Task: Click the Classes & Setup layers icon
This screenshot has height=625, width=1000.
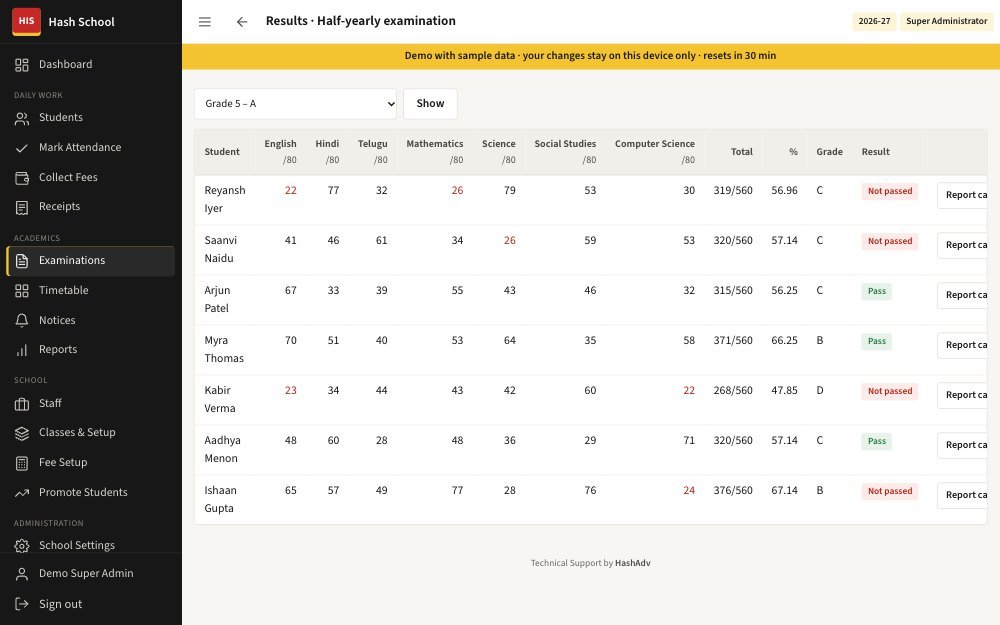Action: click(22, 433)
